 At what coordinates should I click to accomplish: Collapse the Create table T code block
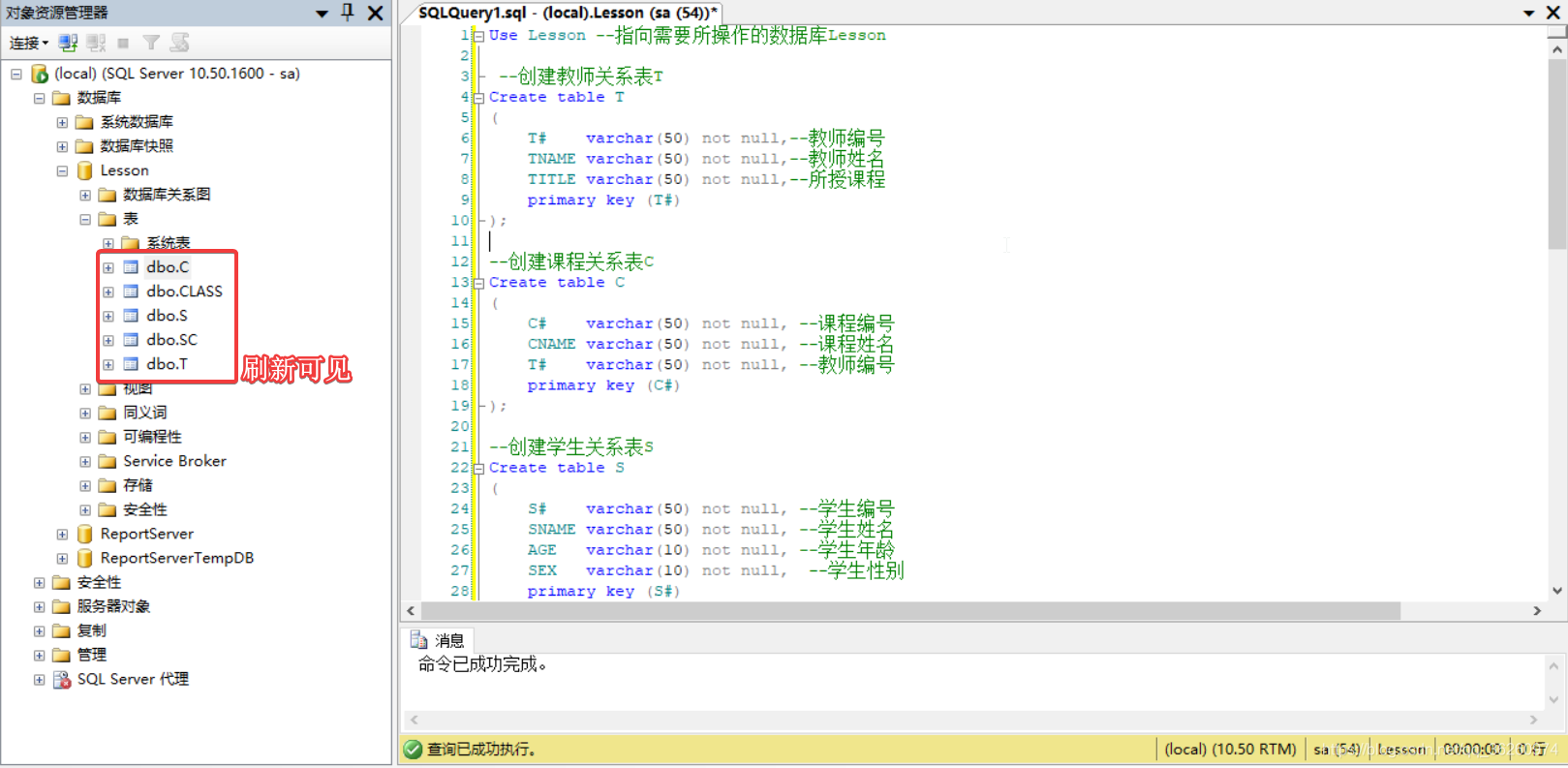tap(478, 98)
